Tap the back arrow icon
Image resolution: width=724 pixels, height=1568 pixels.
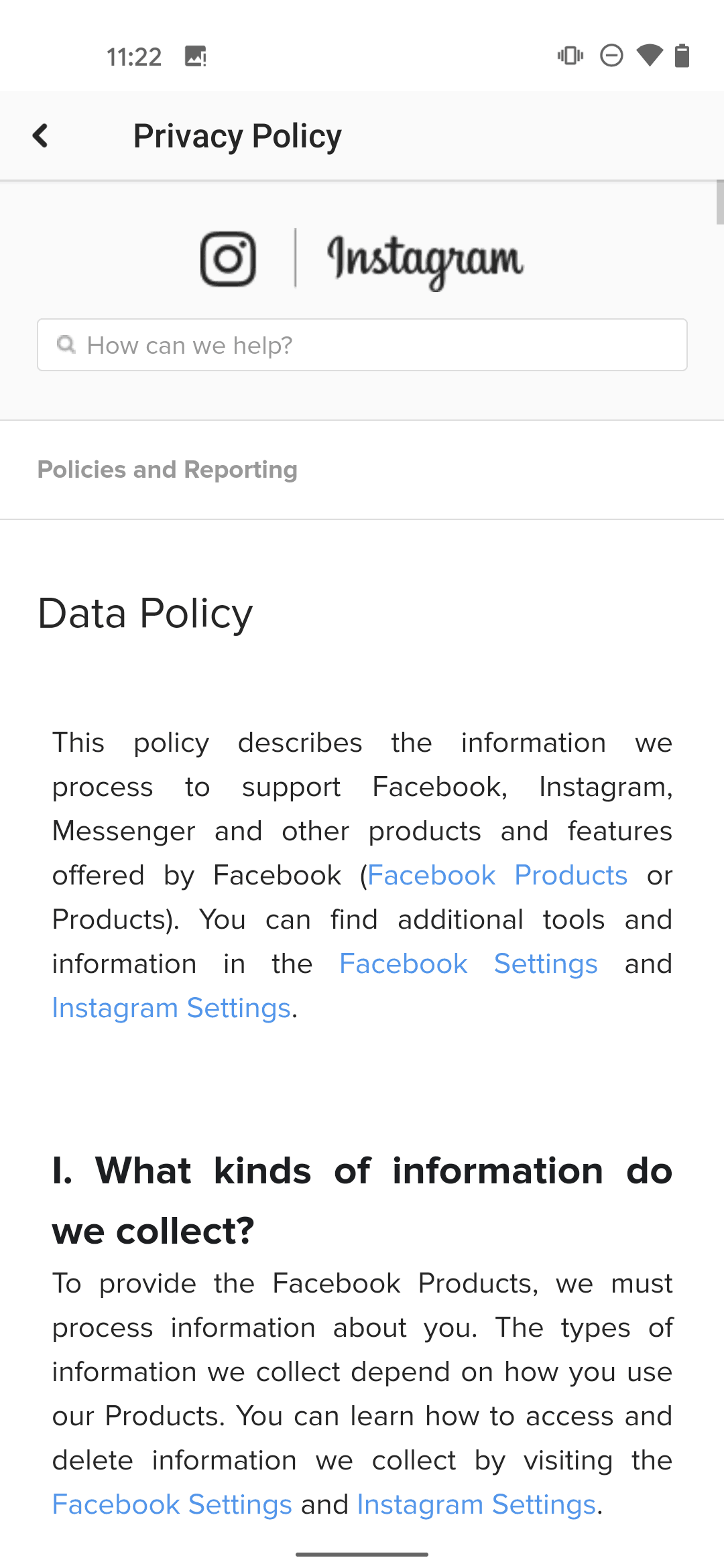coord(41,136)
